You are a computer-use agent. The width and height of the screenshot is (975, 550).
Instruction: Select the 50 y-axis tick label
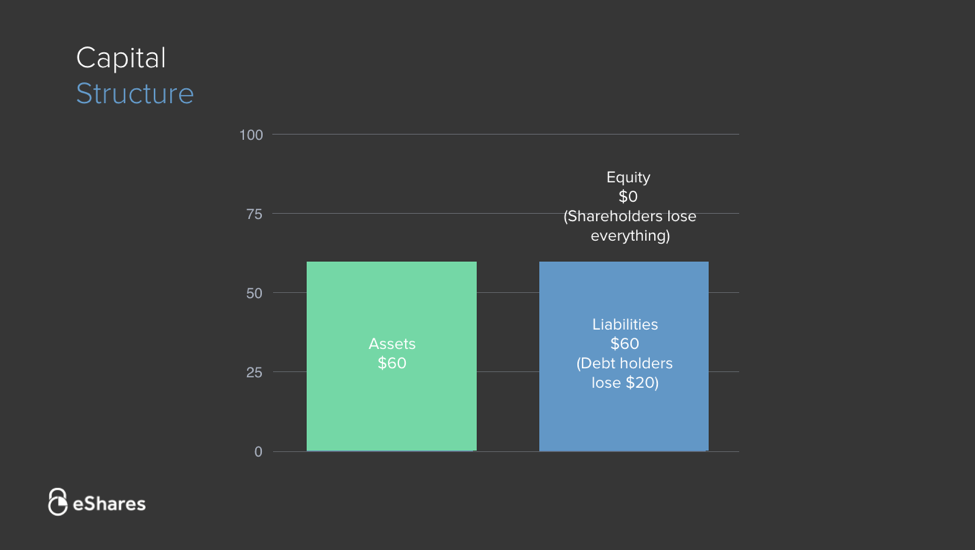[x=254, y=293]
